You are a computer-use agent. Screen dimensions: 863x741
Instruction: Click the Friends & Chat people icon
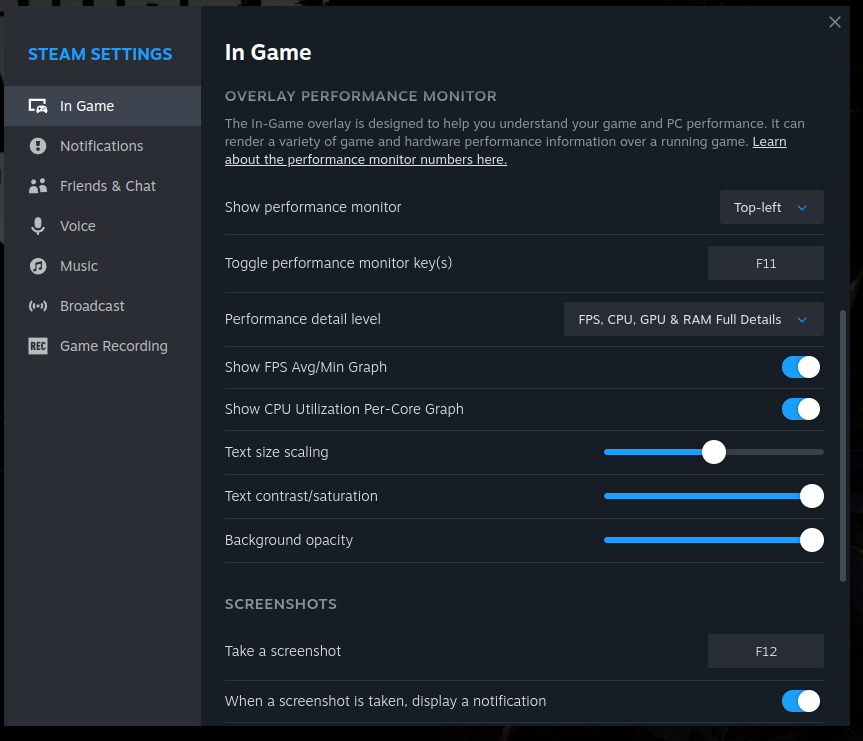[38, 186]
